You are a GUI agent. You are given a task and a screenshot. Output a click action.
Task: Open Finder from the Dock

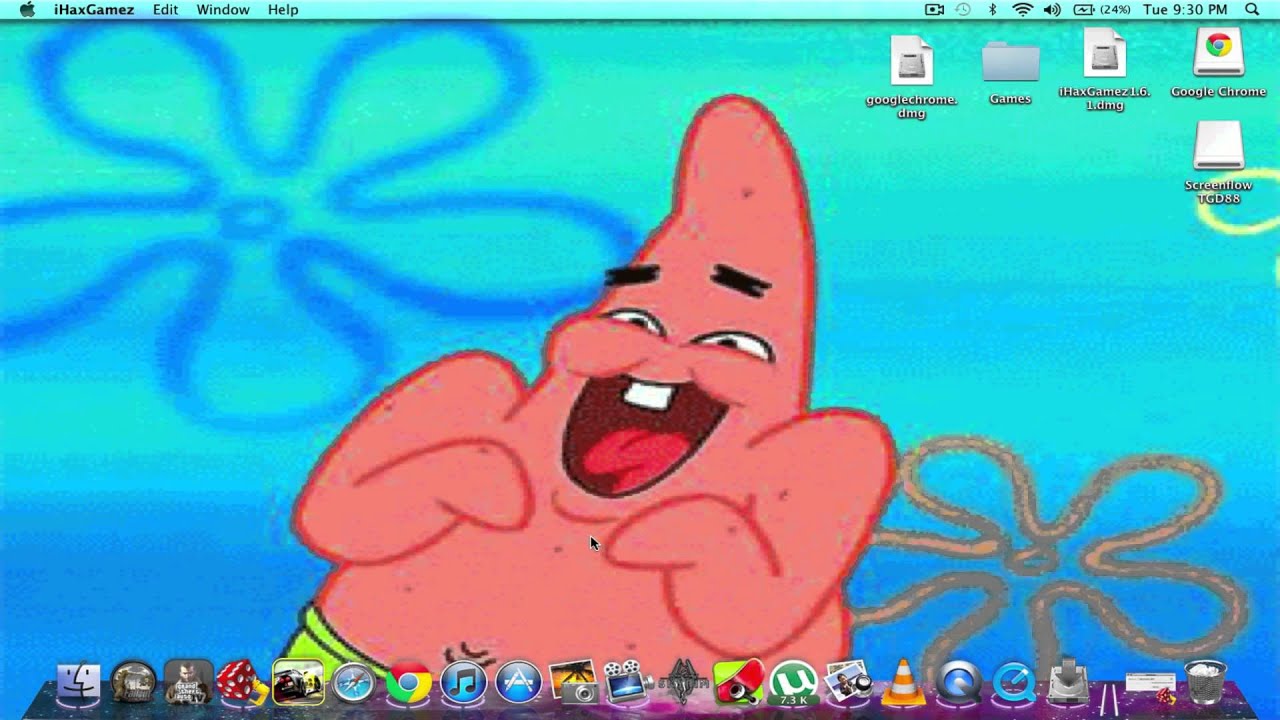[x=79, y=683]
